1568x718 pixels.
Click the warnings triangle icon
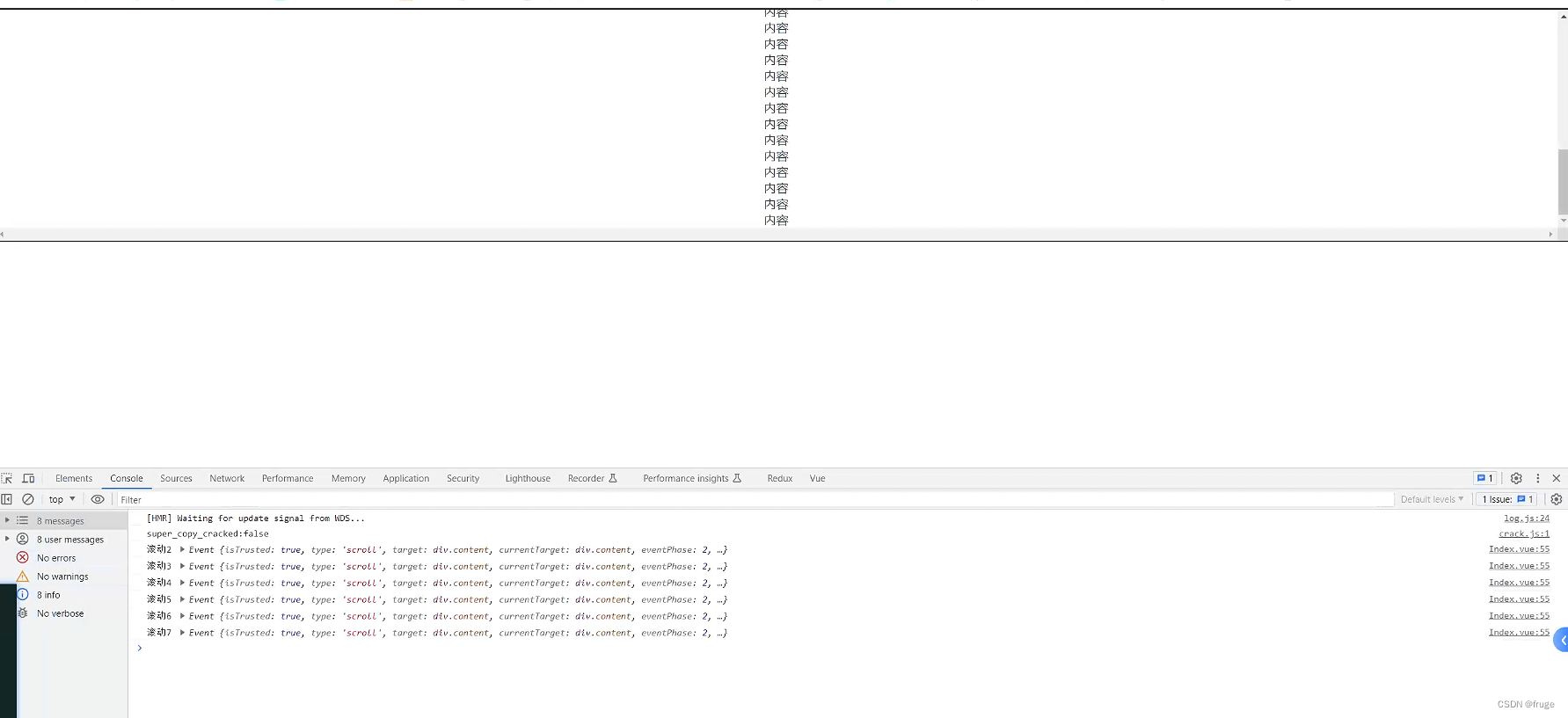pyautogui.click(x=23, y=576)
